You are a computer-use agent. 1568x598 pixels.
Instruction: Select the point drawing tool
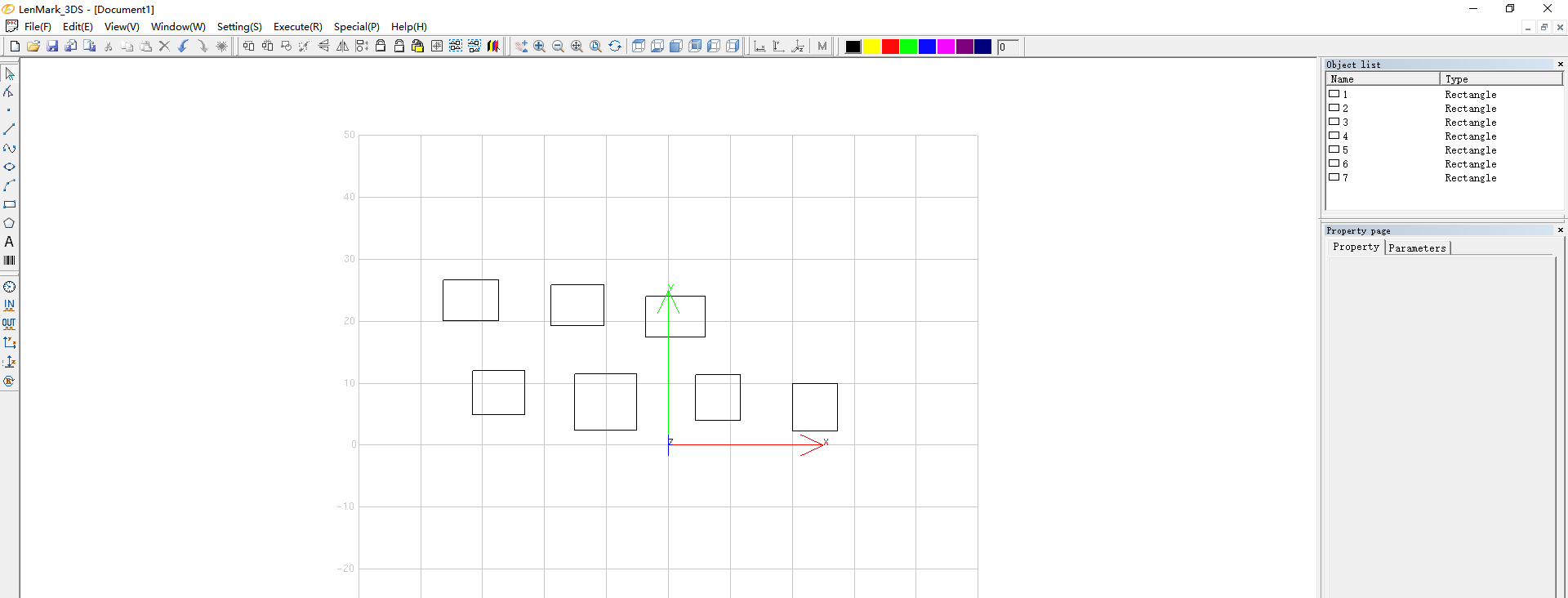coord(9,110)
